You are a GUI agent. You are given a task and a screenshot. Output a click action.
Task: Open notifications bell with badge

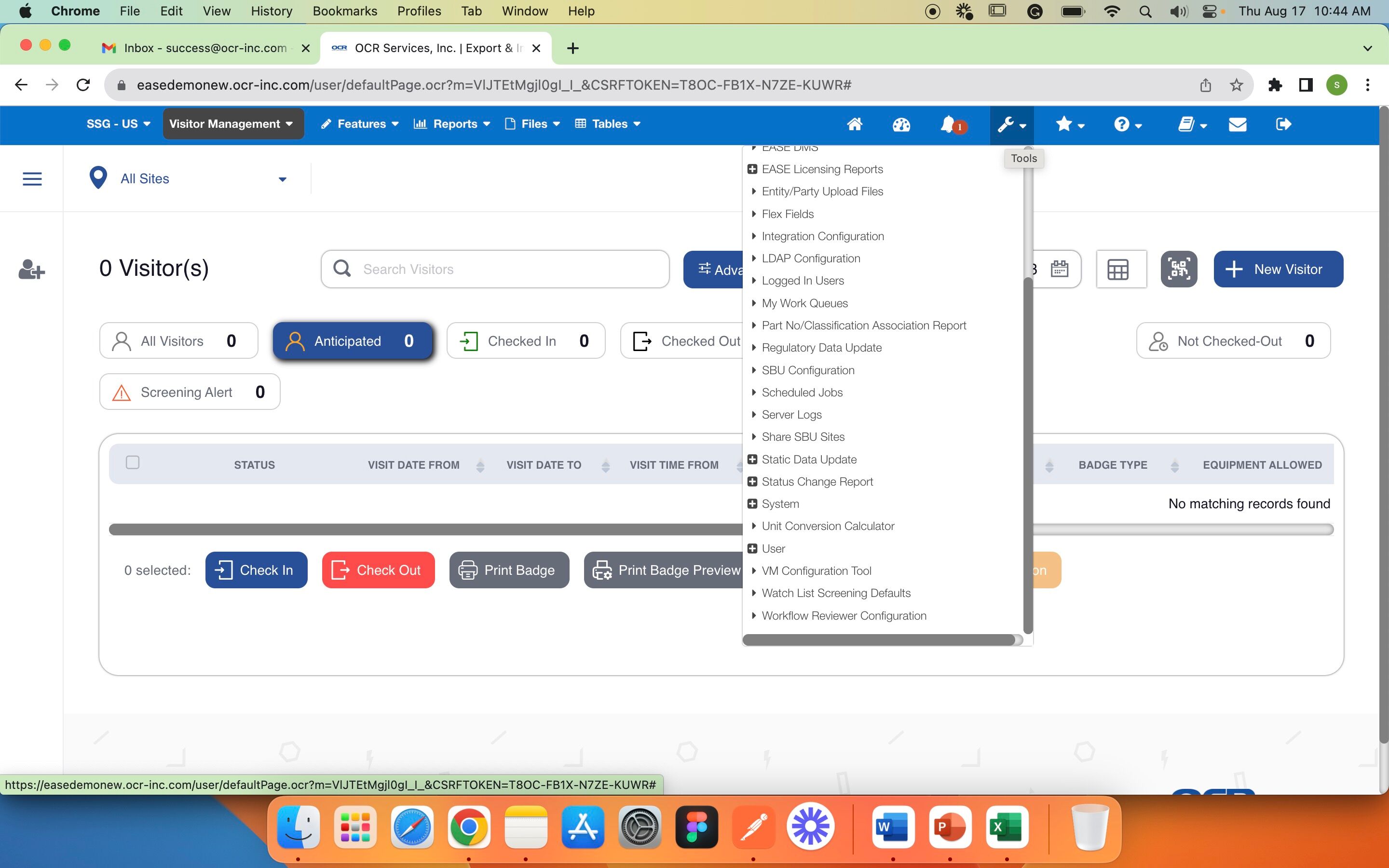pyautogui.click(x=949, y=124)
